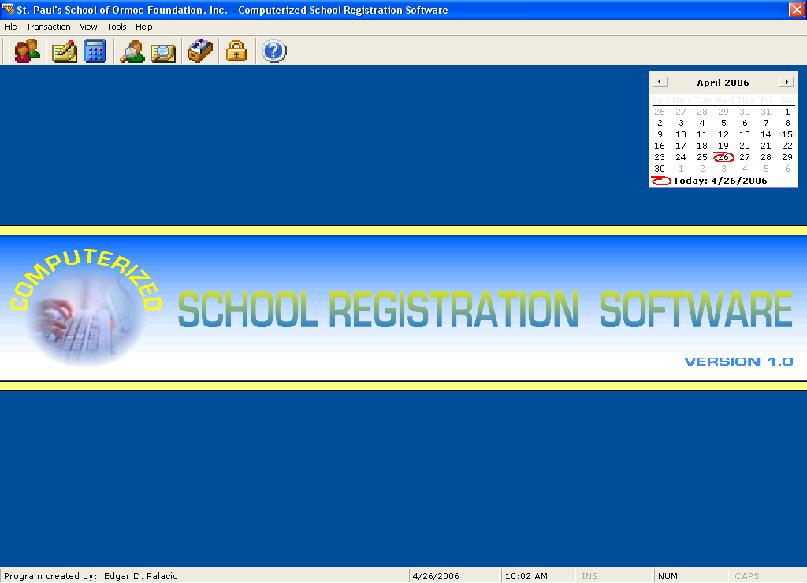Select circled date 26 in the calendar

(x=723, y=157)
